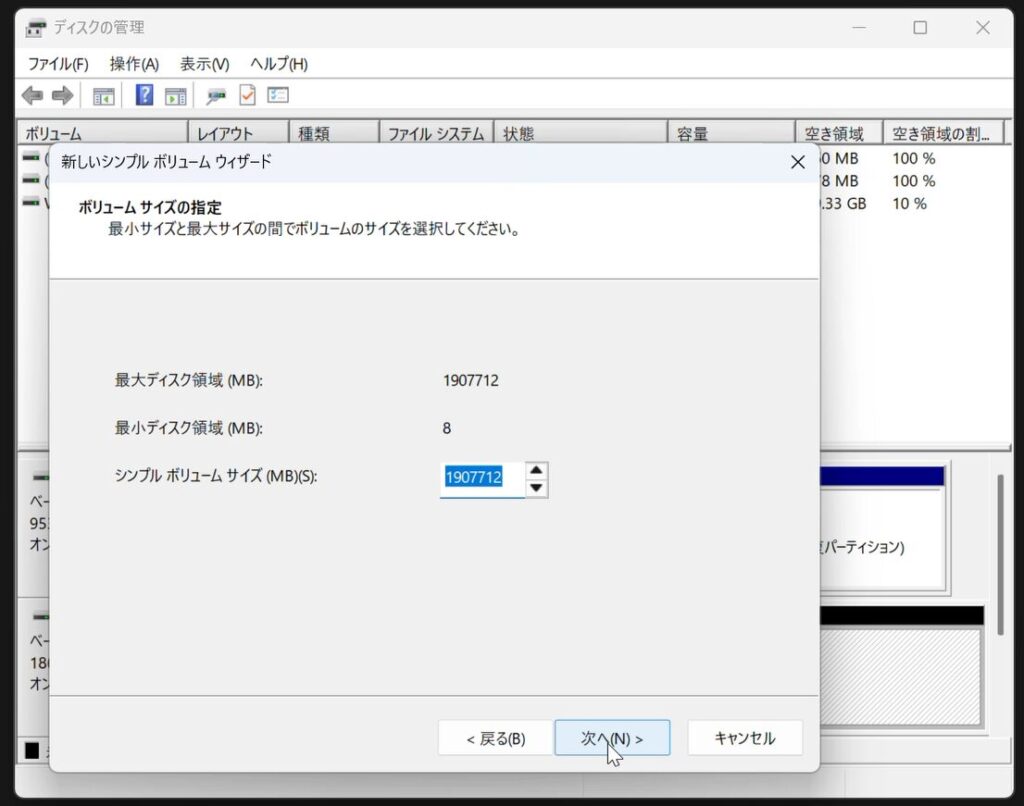Click the Back arrow in the toolbar
This screenshot has height=806, width=1024.
click(x=32, y=96)
